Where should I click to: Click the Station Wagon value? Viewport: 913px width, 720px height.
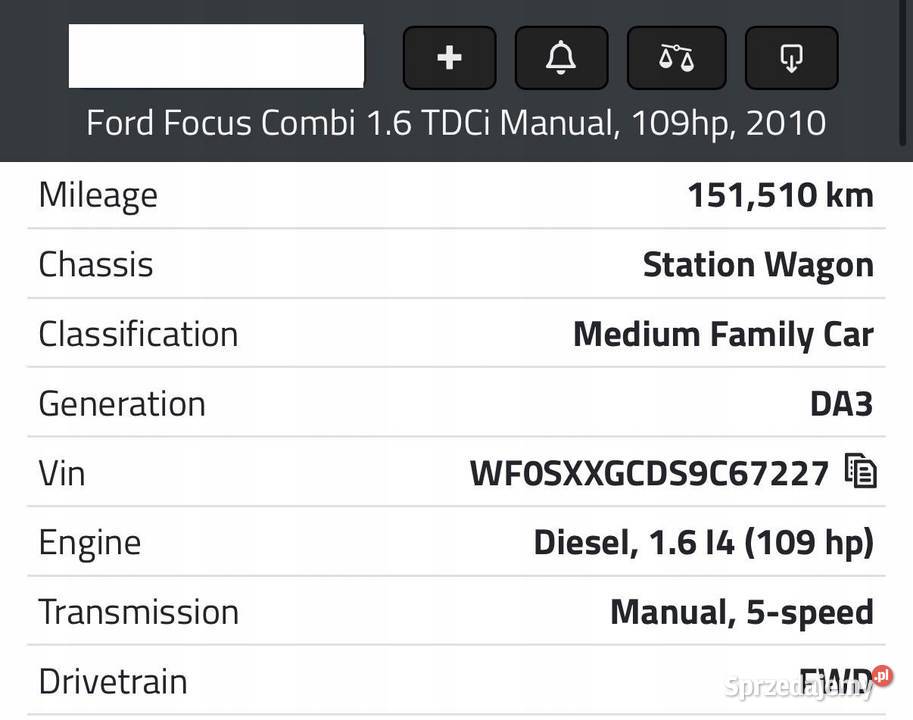coord(758,265)
